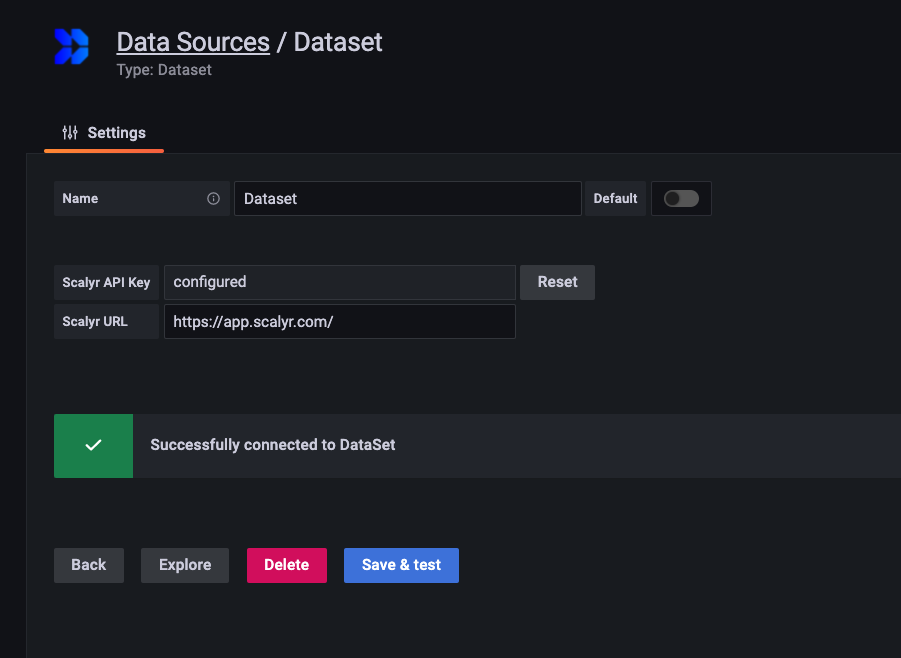Click into the Name input field
The height and width of the screenshot is (658, 901).
click(407, 199)
